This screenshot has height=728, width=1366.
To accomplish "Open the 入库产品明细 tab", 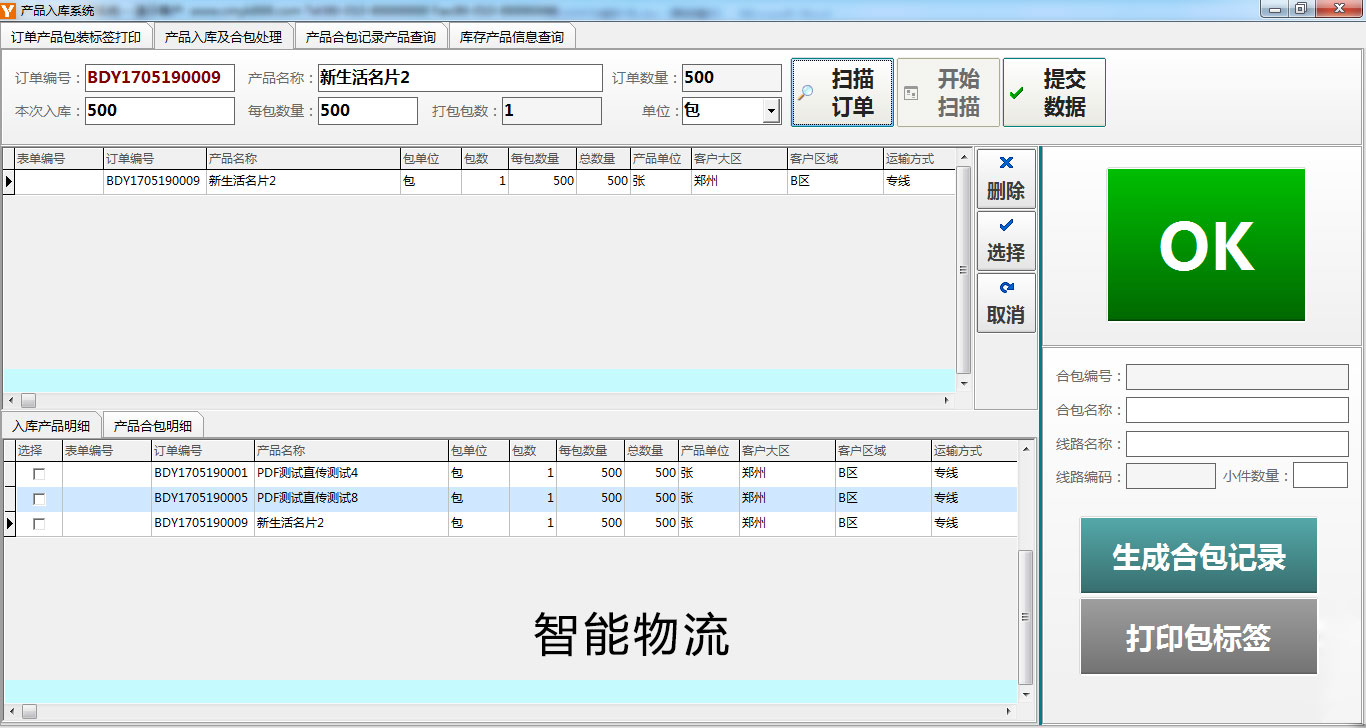I will pyautogui.click(x=51, y=426).
